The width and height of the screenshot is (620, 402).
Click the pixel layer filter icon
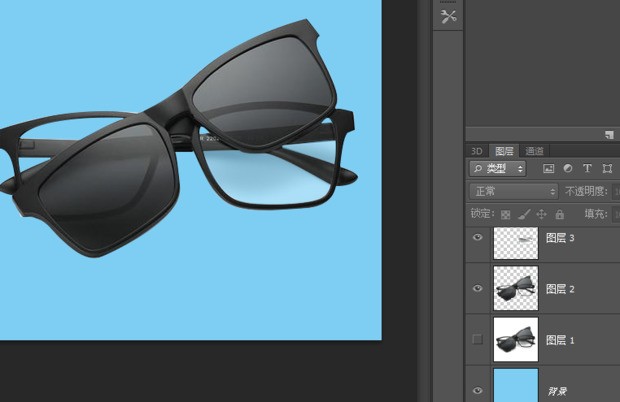pyautogui.click(x=549, y=169)
